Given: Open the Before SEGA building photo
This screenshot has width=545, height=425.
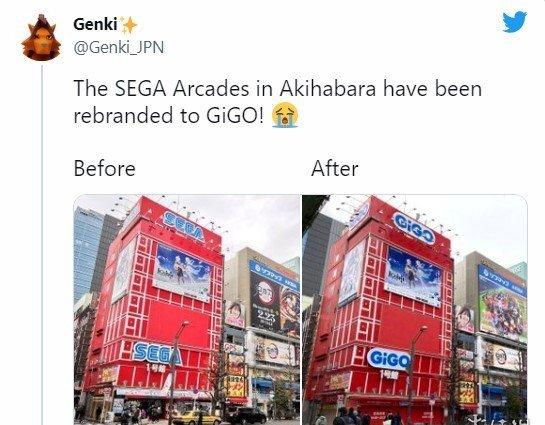Looking at the screenshot, I should point(187,310).
